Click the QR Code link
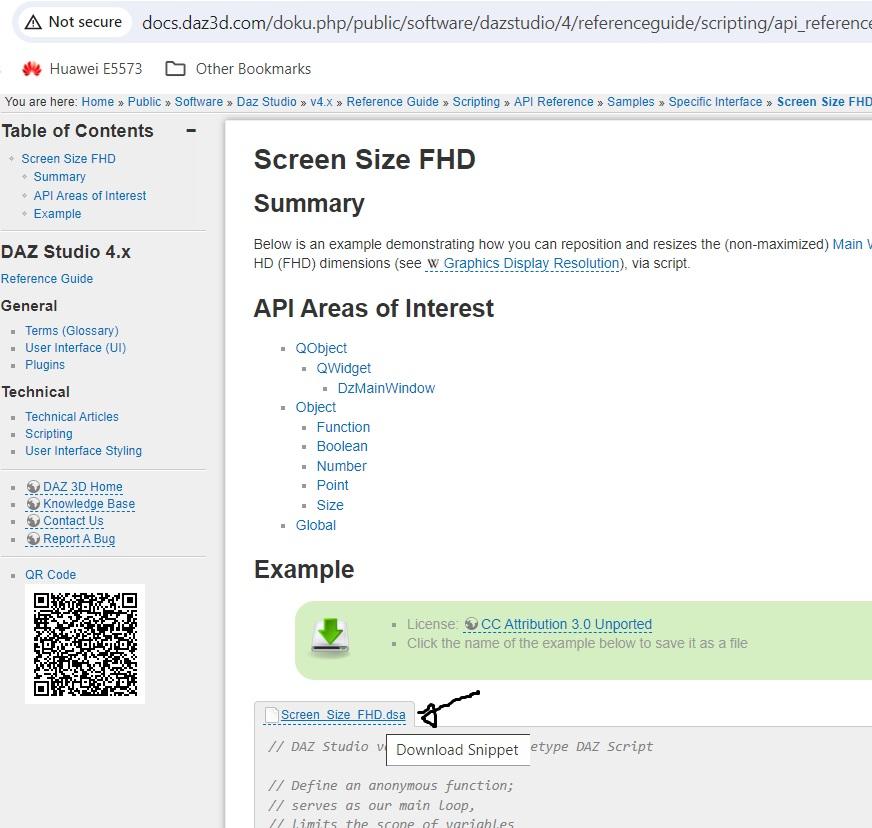Viewport: 872px width, 828px height. [x=51, y=575]
